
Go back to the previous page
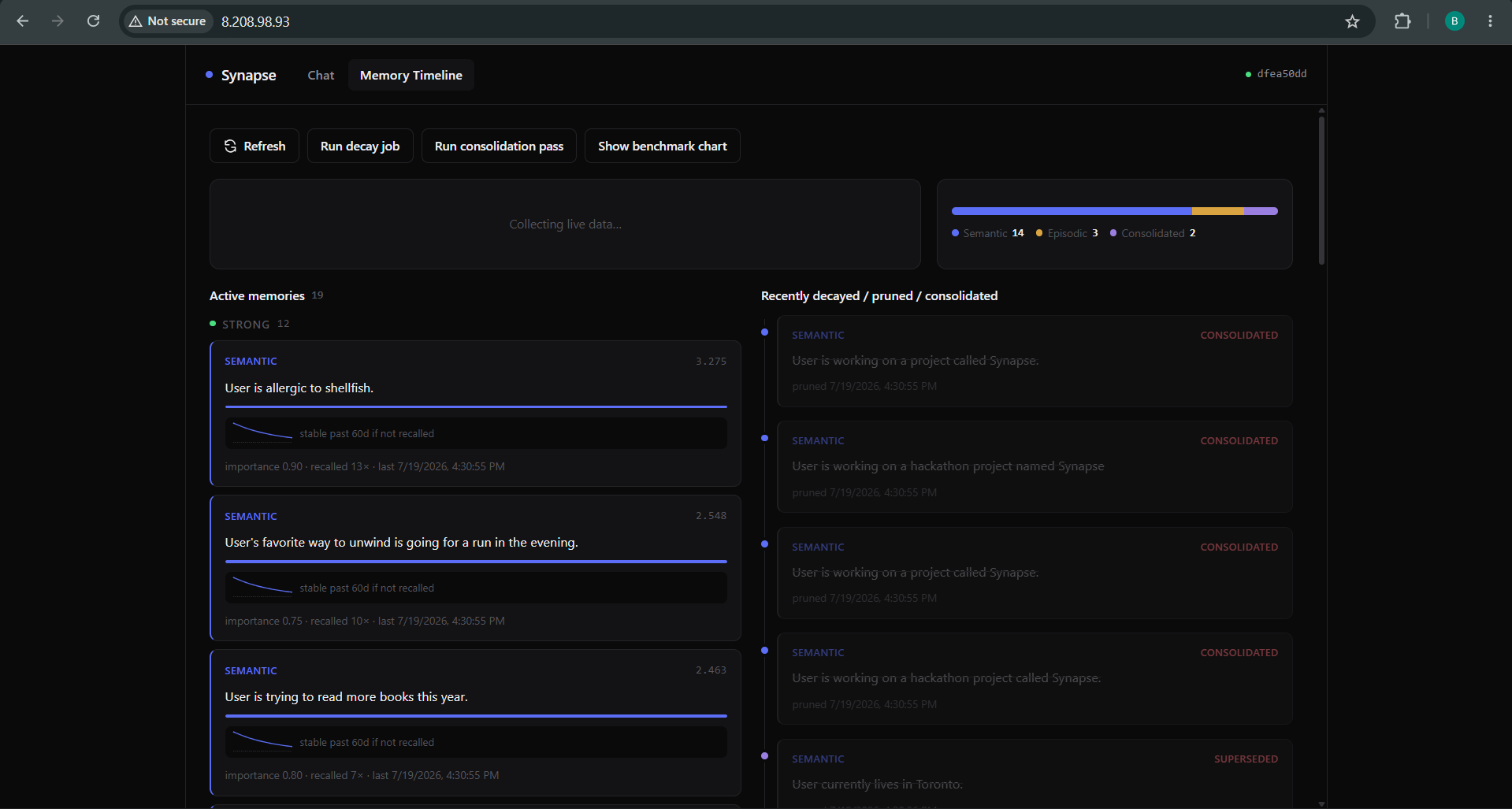23,21
